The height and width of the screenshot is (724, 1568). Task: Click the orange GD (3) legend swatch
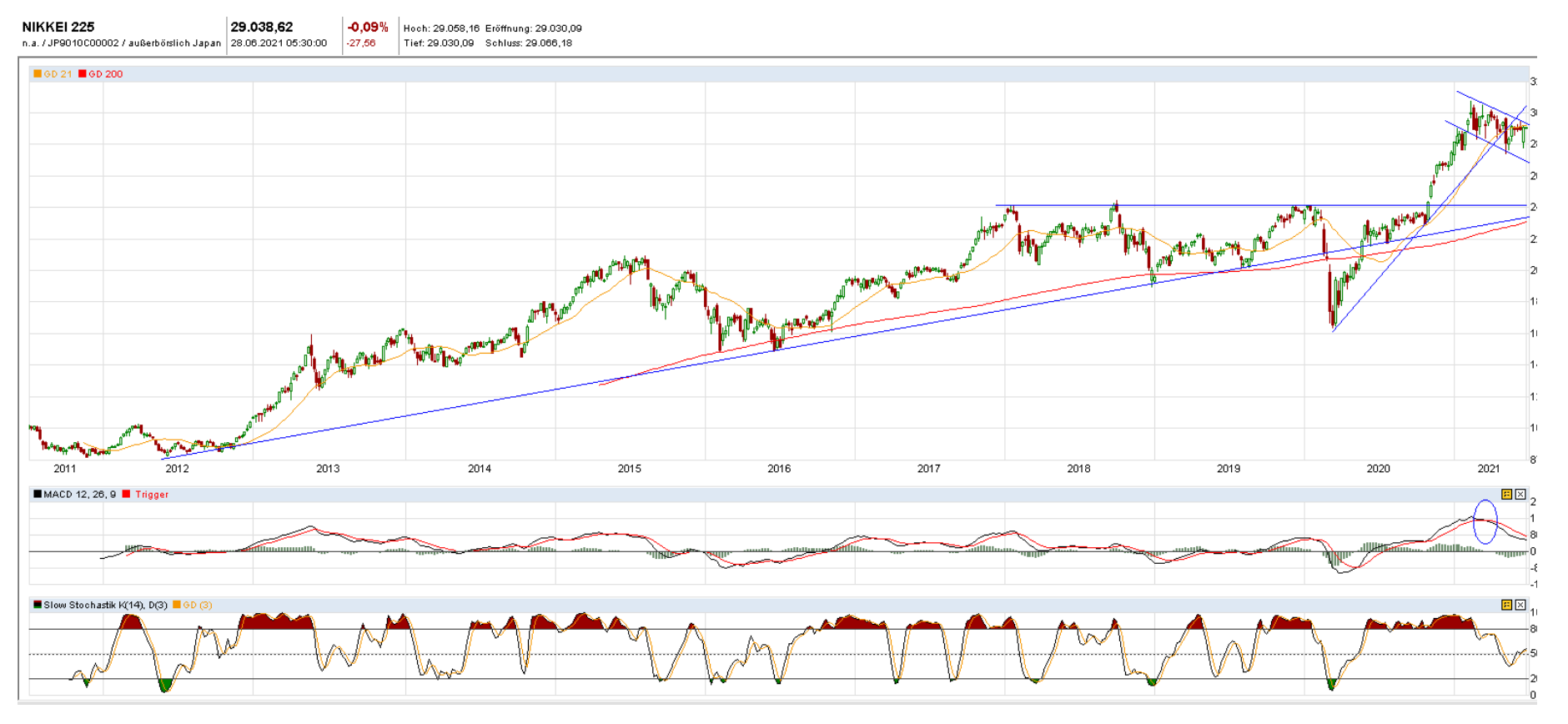point(177,605)
